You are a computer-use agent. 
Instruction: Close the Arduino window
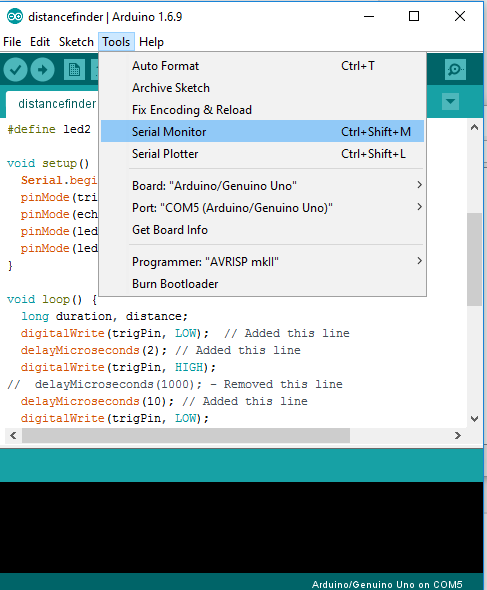tap(460, 16)
